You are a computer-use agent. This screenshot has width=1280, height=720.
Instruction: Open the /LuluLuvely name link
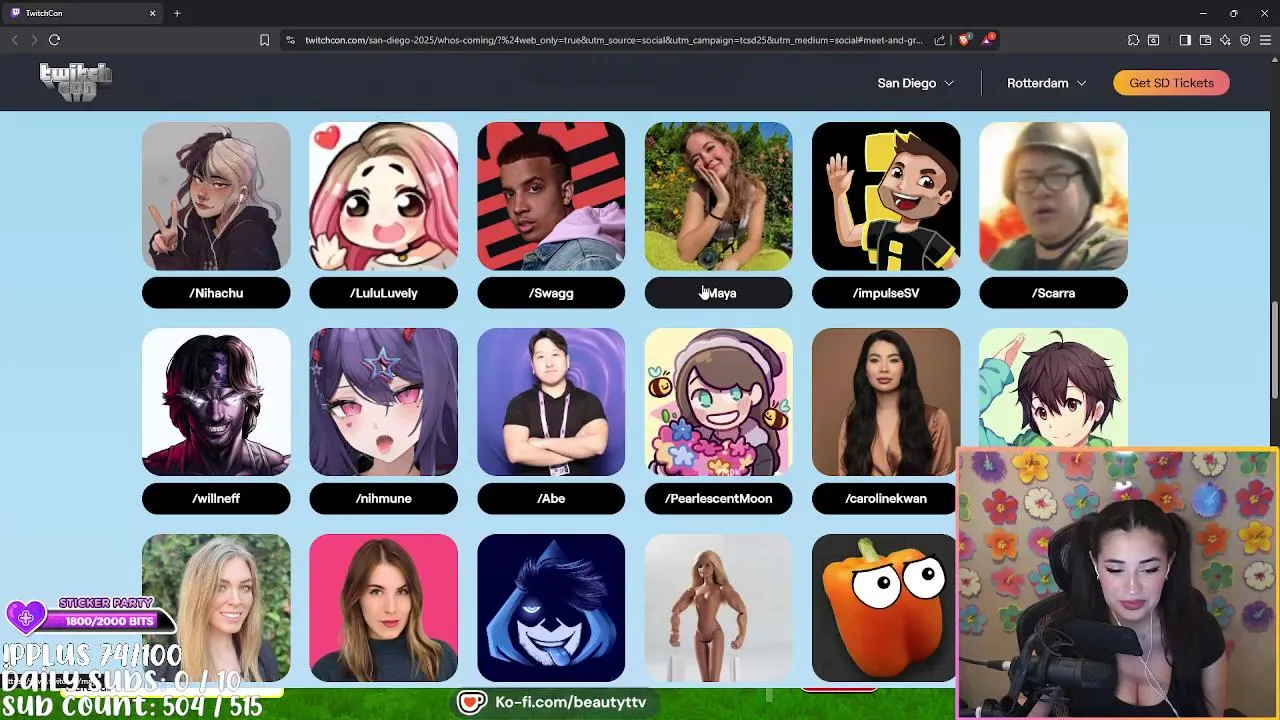[x=384, y=293]
